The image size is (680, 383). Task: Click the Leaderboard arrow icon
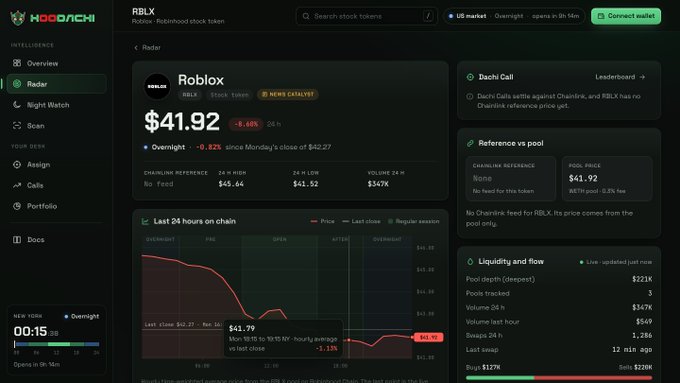click(x=642, y=77)
